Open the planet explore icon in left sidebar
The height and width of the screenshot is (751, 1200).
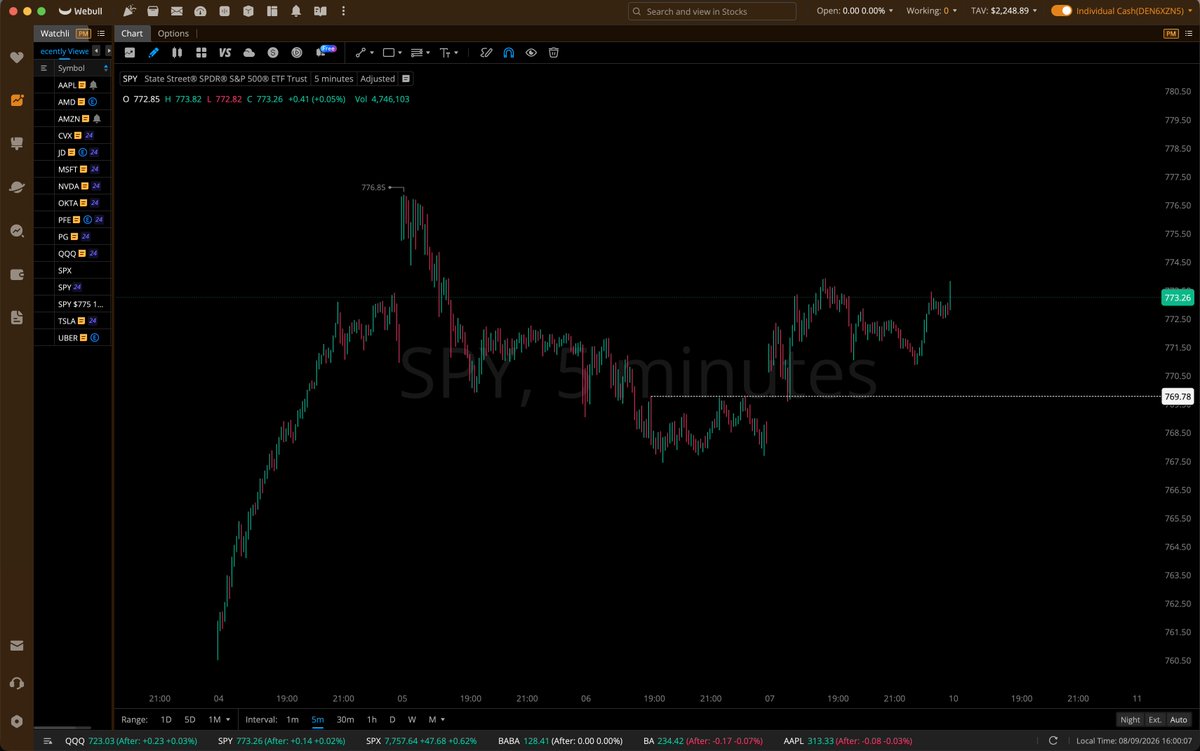pos(16,187)
